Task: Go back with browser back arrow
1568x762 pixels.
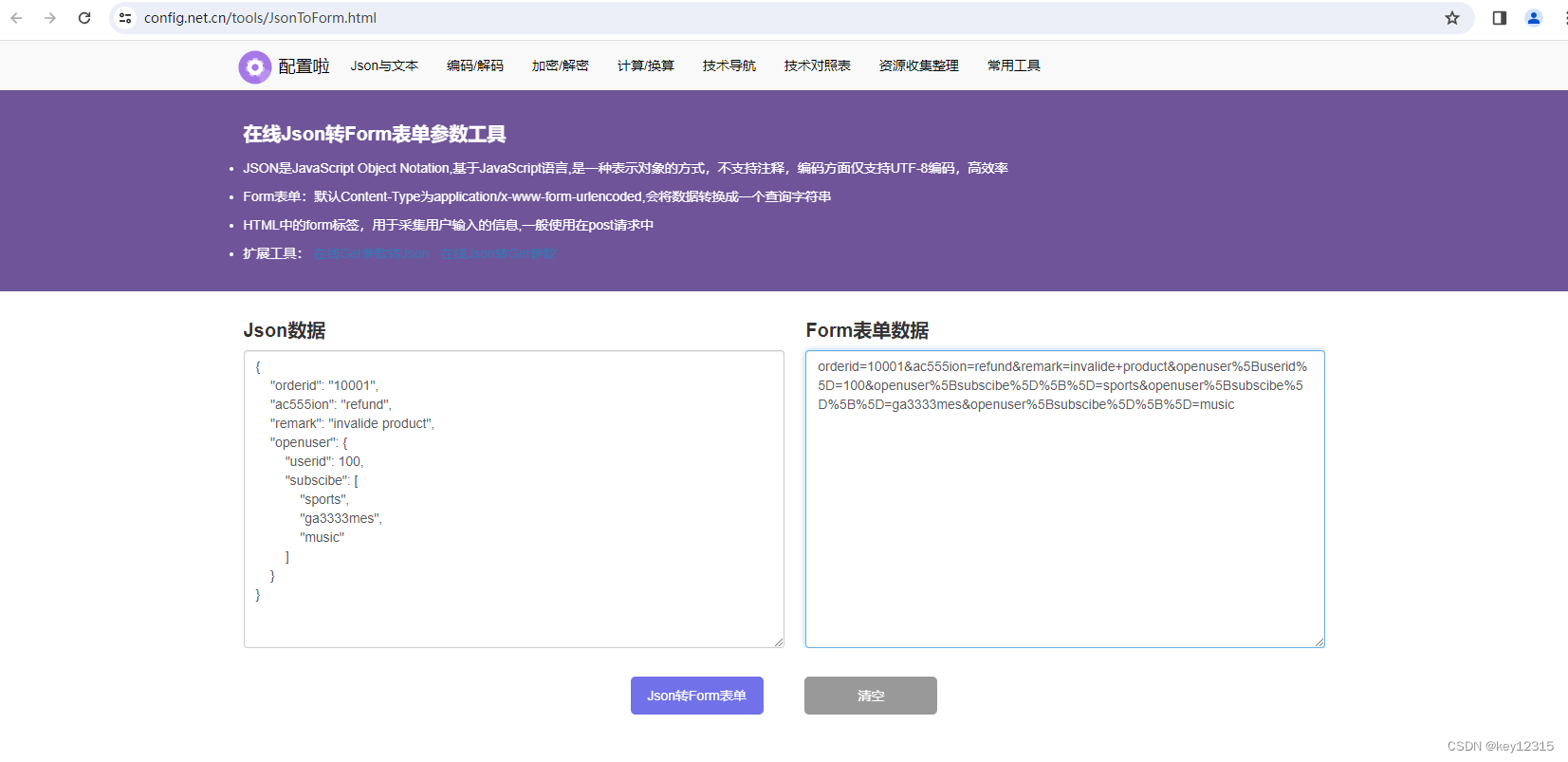Action: click(16, 18)
